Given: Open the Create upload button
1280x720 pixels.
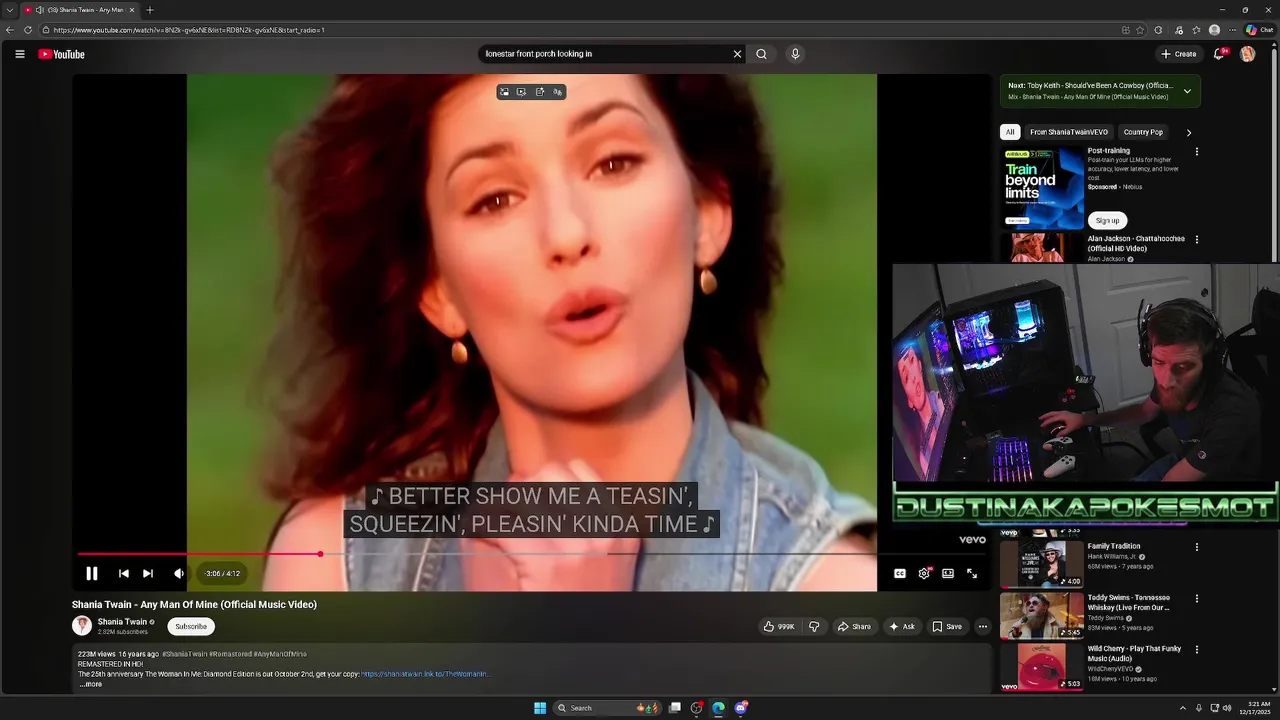Looking at the screenshot, I should coord(1179,54).
